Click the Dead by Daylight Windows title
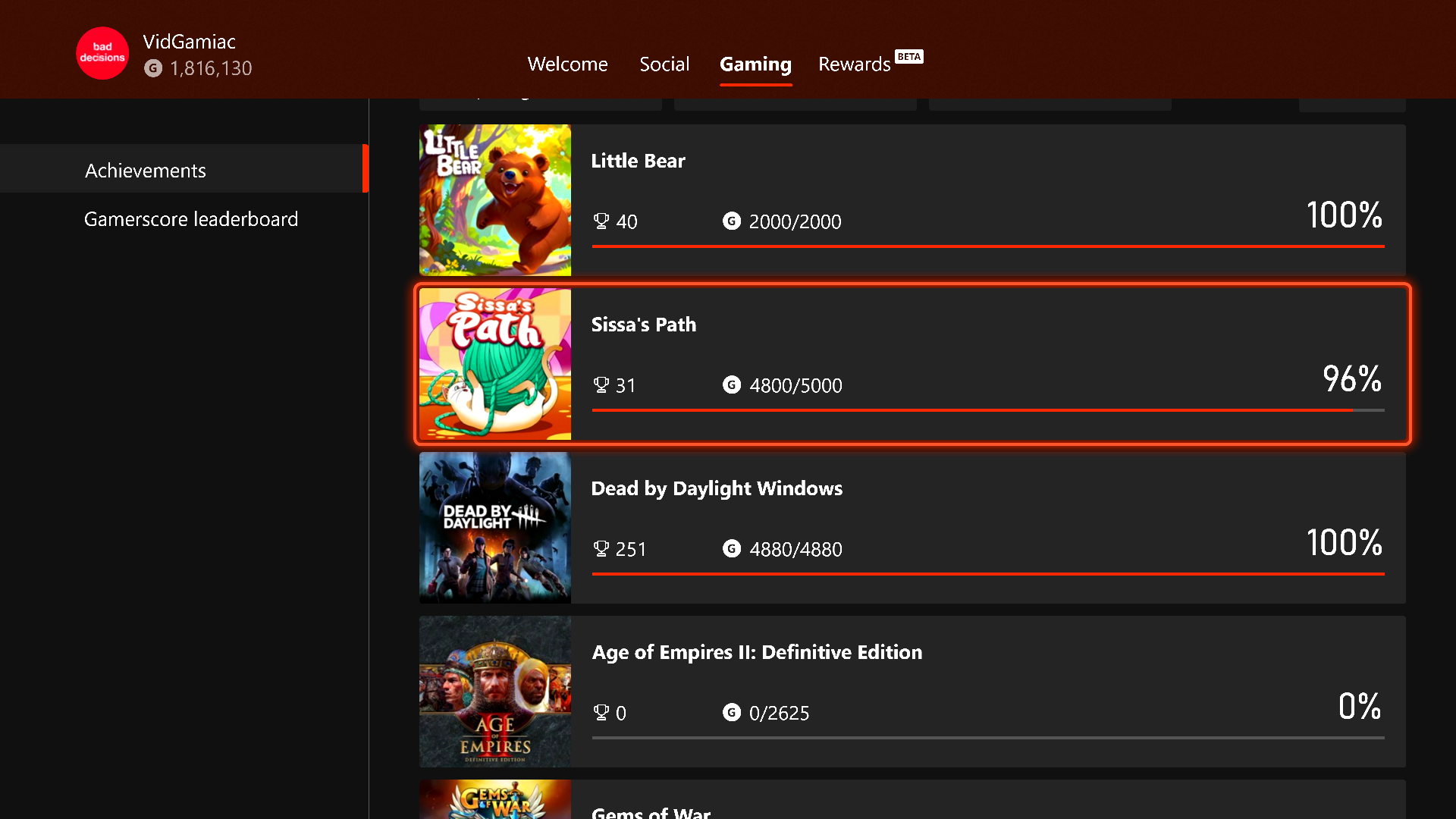Screen dimensions: 1456x819 coord(717,488)
